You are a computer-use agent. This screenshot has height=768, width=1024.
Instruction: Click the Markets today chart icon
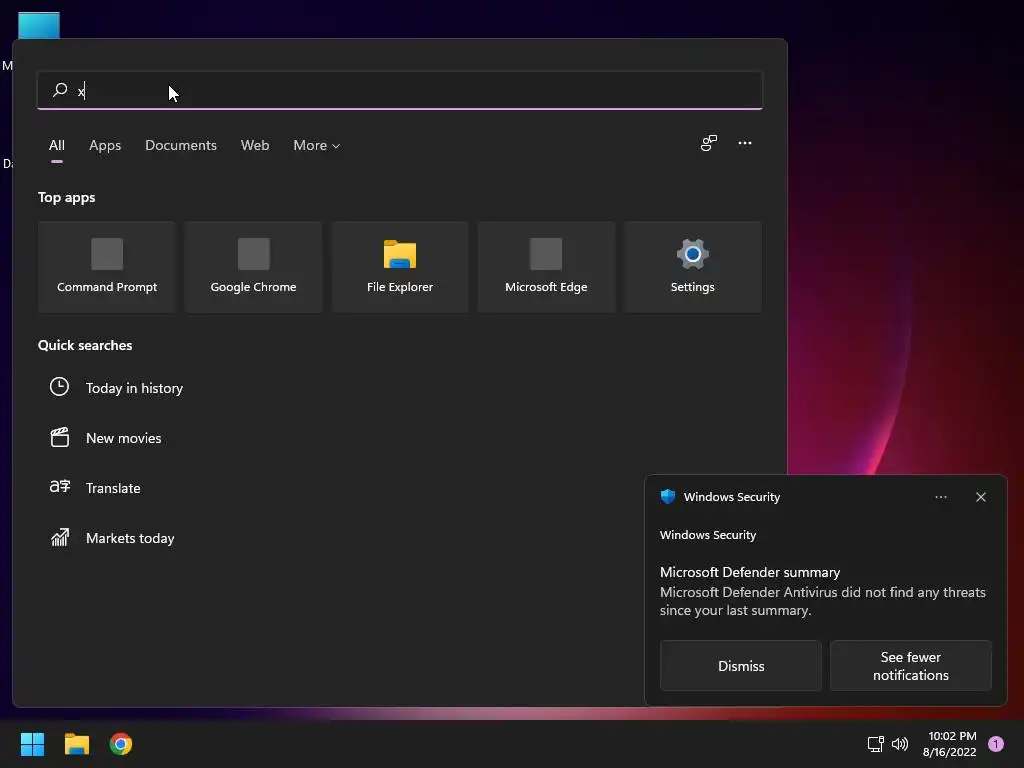[x=59, y=537]
